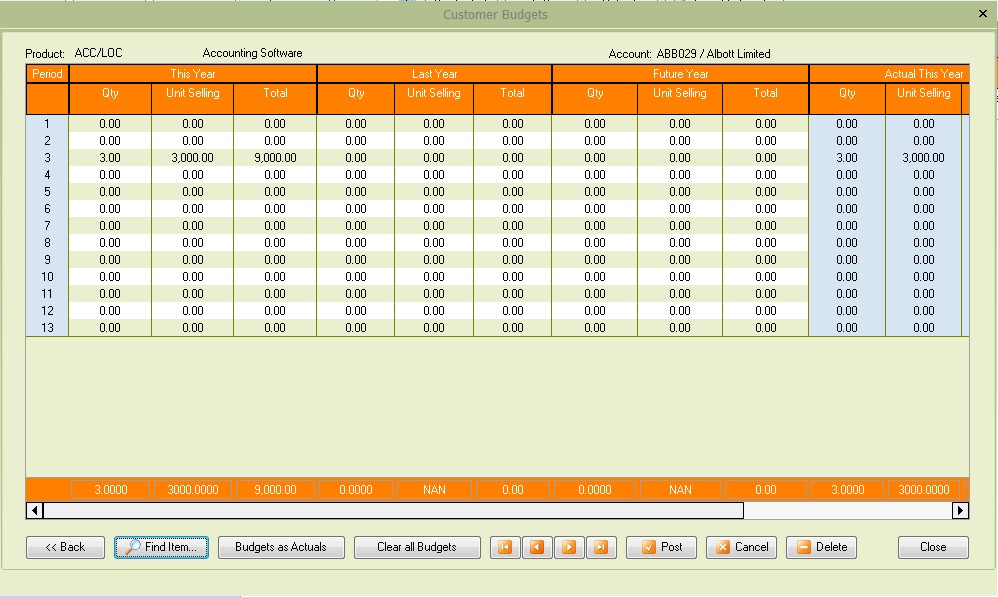Screen dimensions: 998x597
Task: Click the Find Item magnifier button
Action: click(x=162, y=547)
